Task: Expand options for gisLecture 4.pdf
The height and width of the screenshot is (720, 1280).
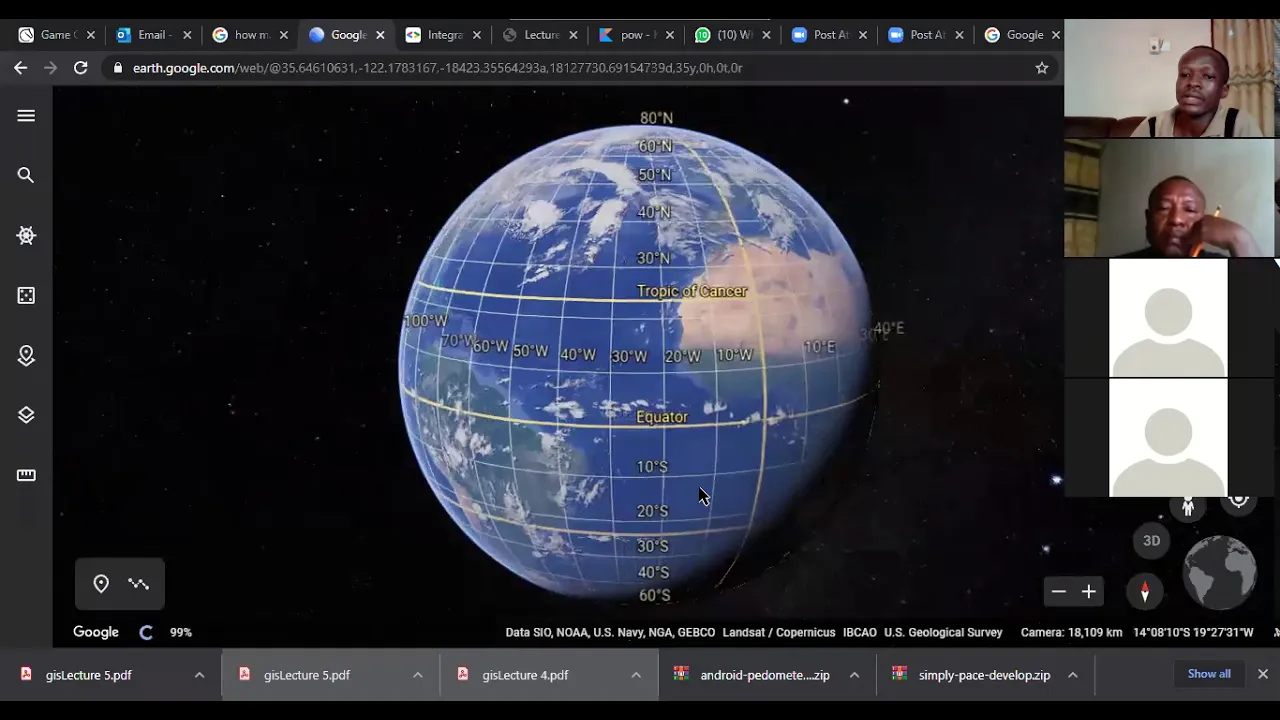Action: coord(635,675)
